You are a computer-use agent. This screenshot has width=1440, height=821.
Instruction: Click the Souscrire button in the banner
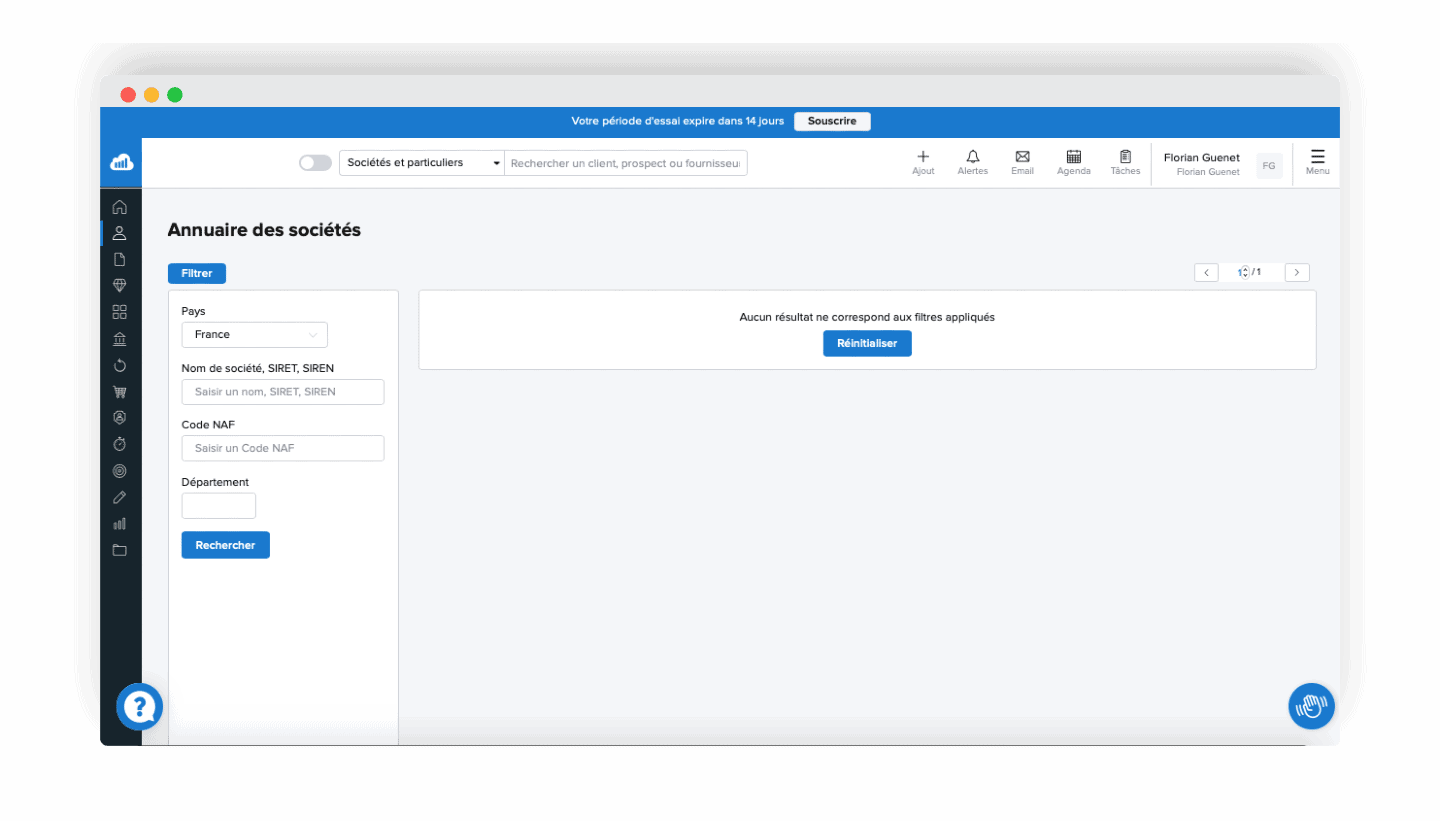pos(832,121)
